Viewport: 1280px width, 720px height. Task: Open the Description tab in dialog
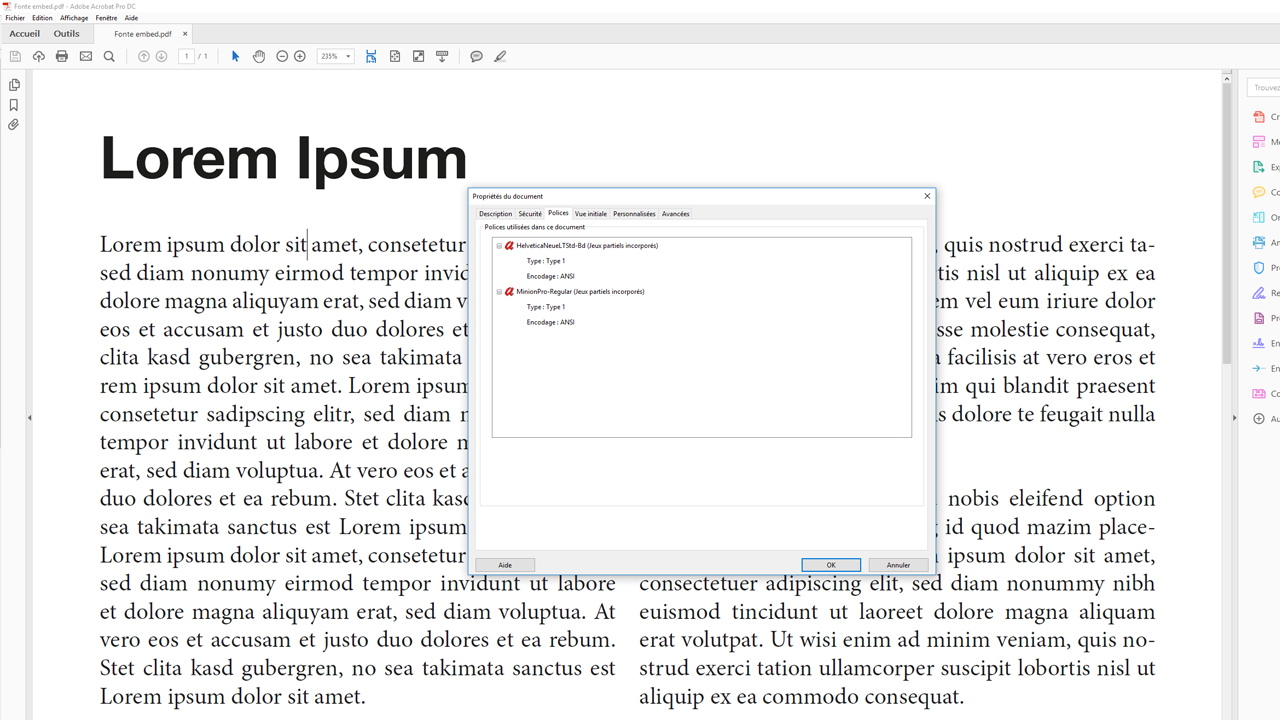pyautogui.click(x=495, y=214)
